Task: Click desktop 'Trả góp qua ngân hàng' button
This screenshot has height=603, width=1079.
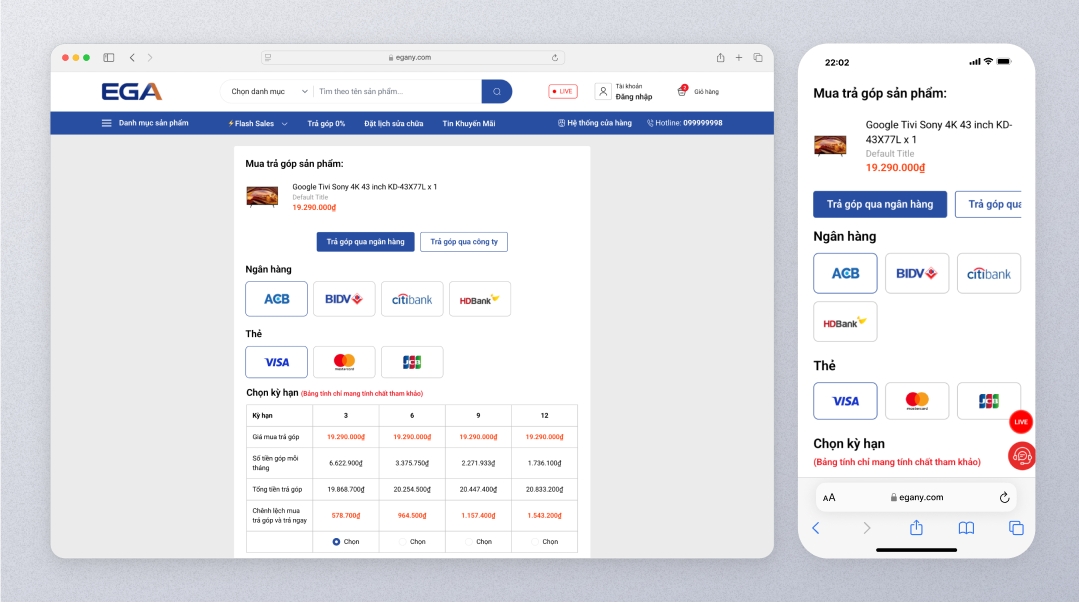Action: 365,242
